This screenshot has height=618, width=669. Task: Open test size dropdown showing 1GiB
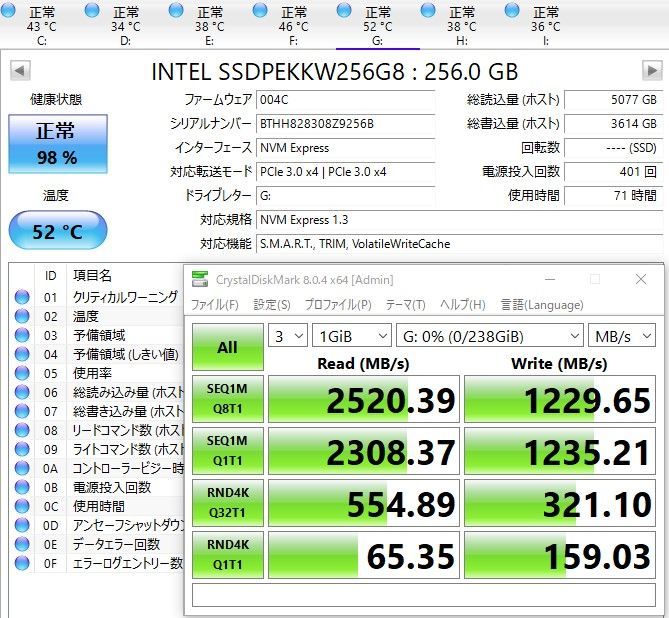[x=352, y=336]
